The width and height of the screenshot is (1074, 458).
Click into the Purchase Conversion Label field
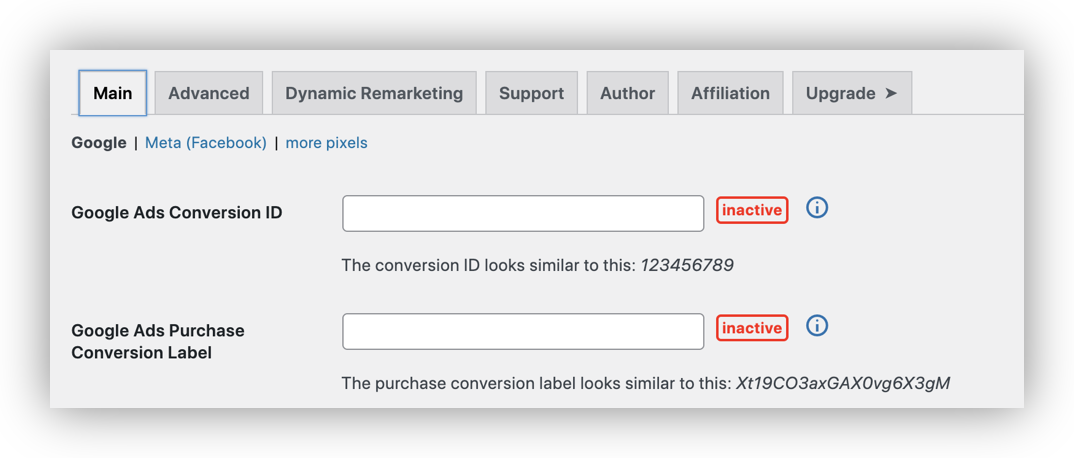tap(523, 331)
